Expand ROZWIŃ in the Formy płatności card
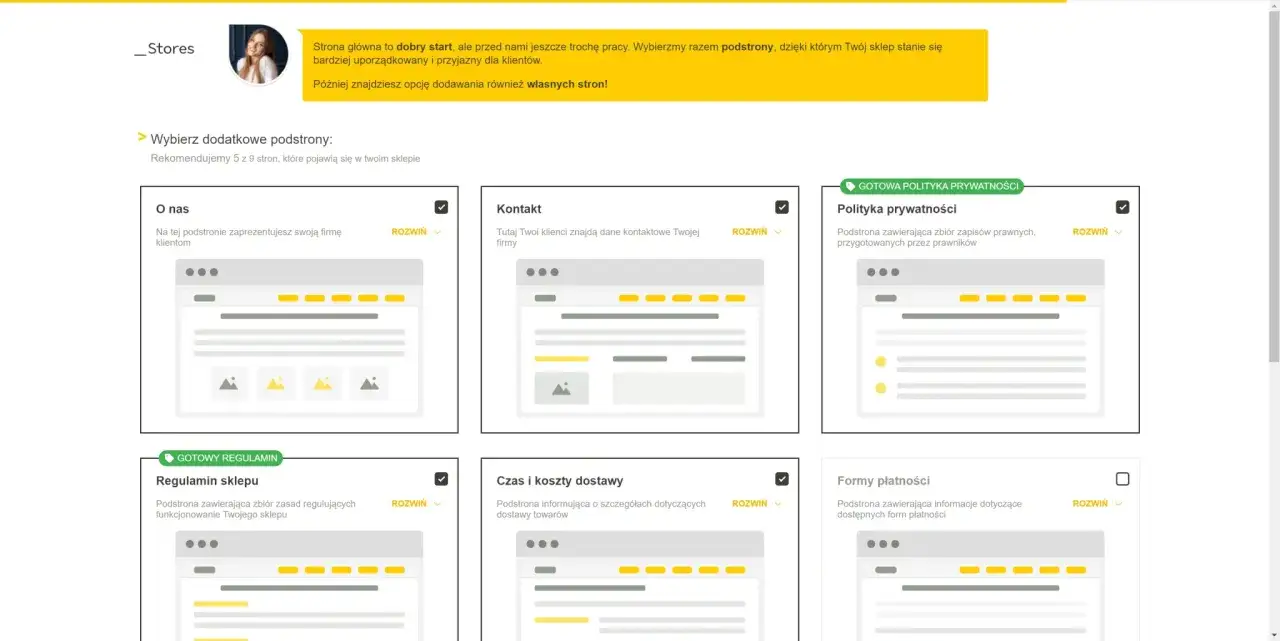 [1097, 504]
